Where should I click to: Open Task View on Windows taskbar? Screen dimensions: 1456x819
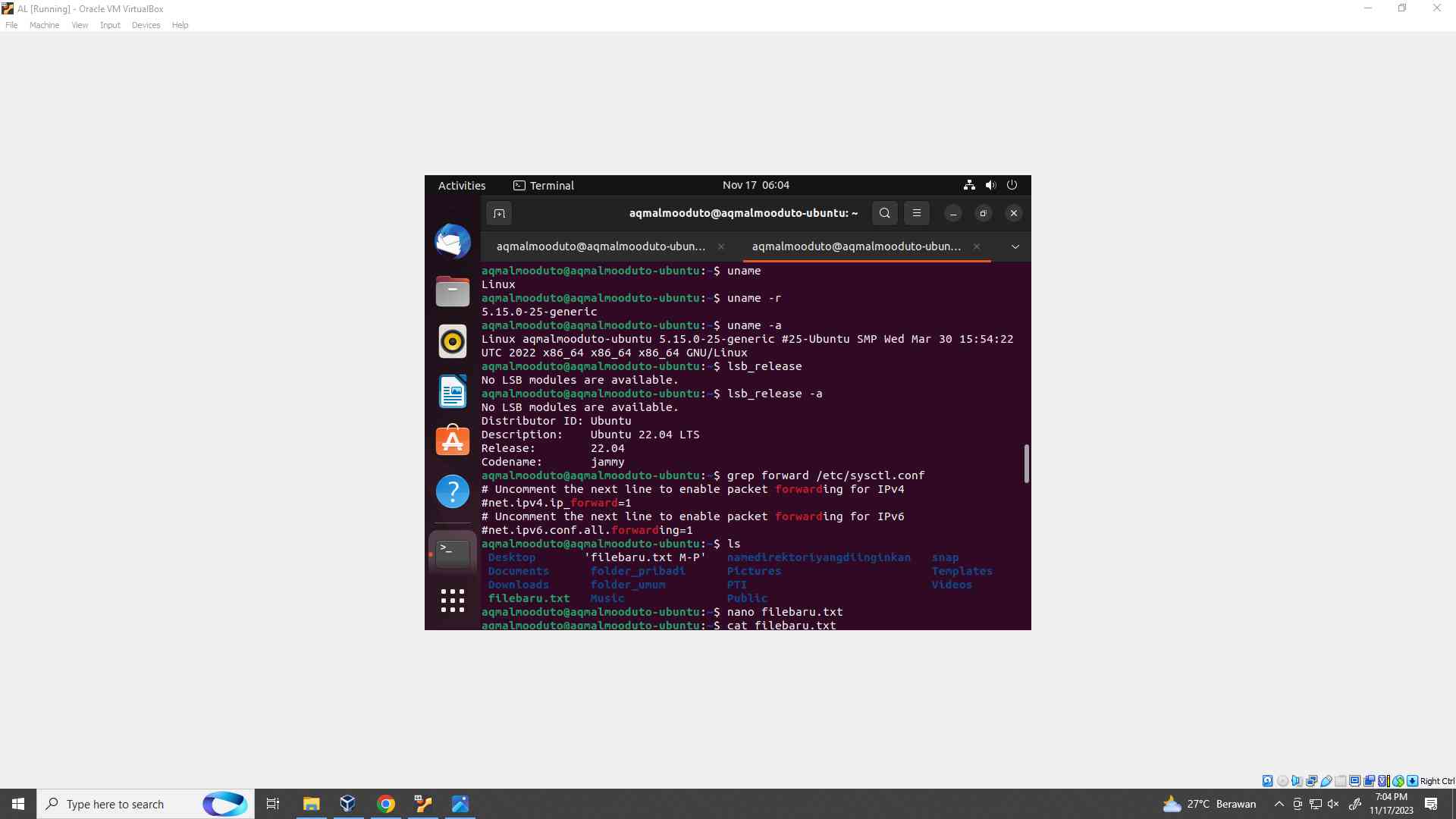coord(273,804)
